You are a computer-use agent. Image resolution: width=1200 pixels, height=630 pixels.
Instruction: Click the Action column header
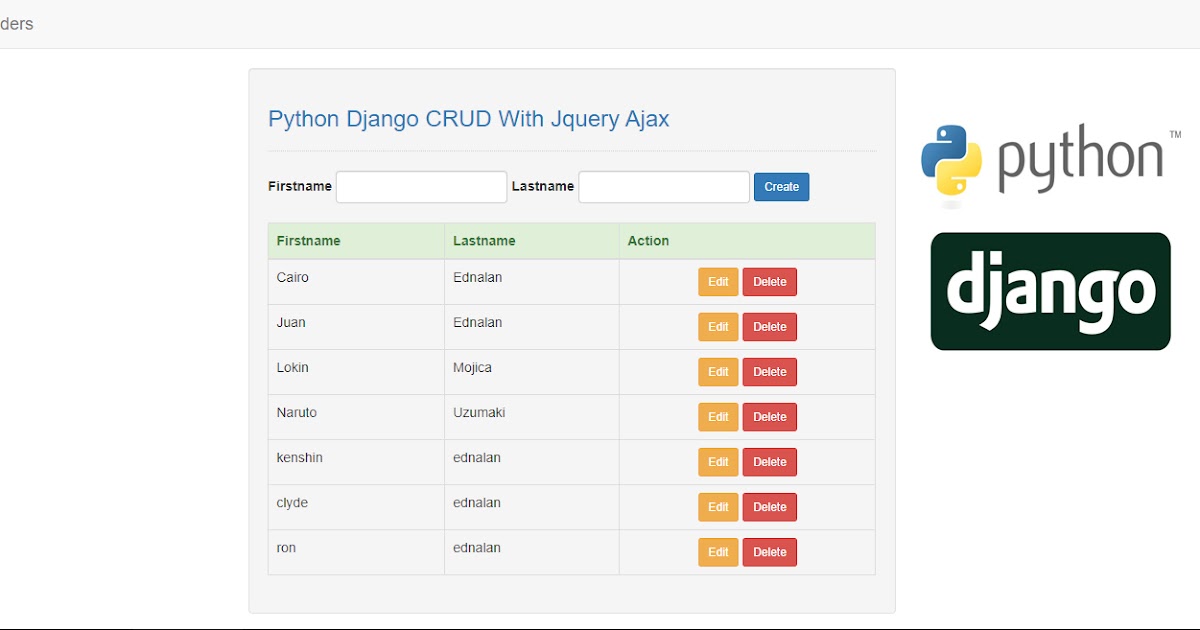pyautogui.click(x=649, y=241)
